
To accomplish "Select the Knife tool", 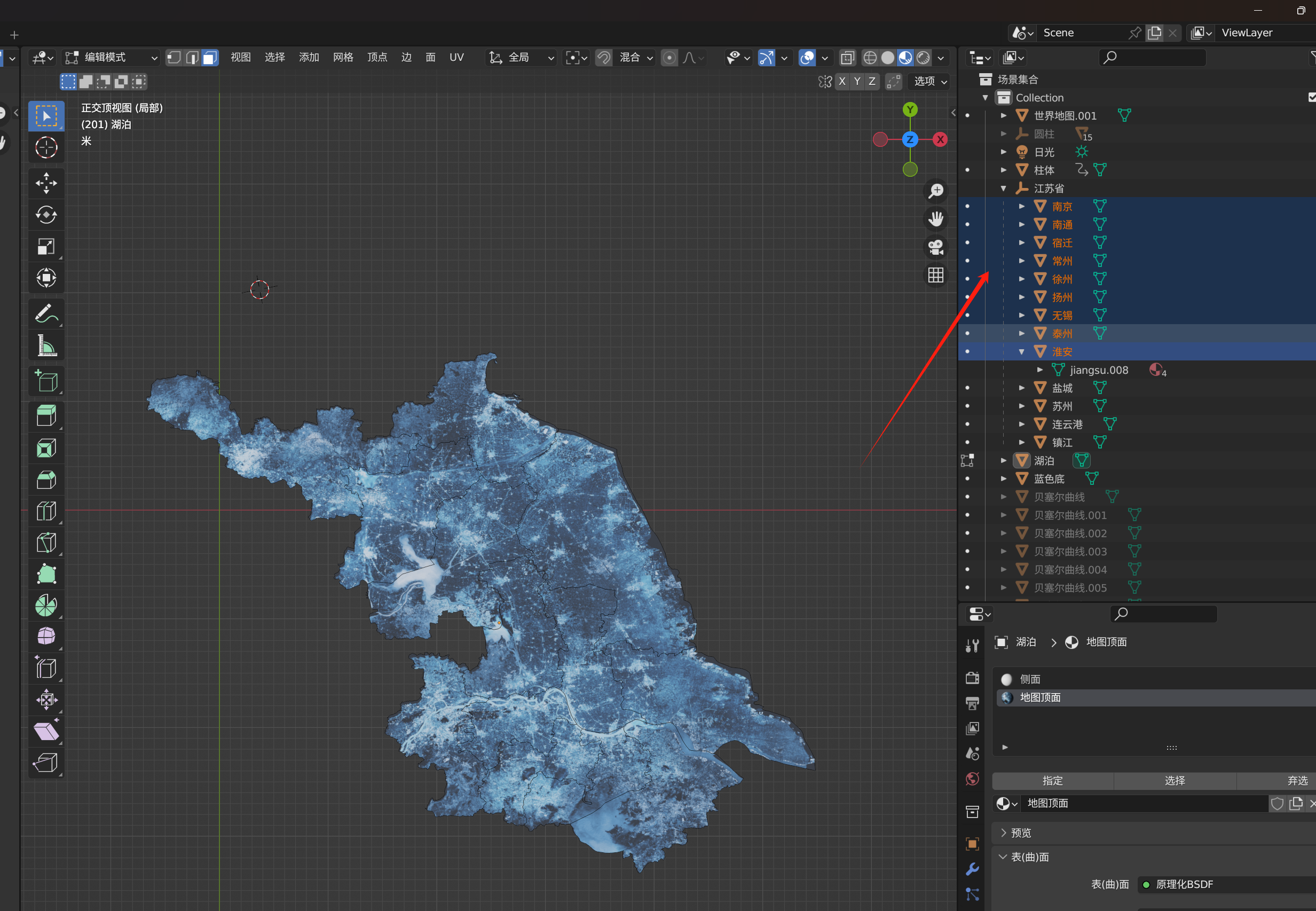I will click(46, 542).
